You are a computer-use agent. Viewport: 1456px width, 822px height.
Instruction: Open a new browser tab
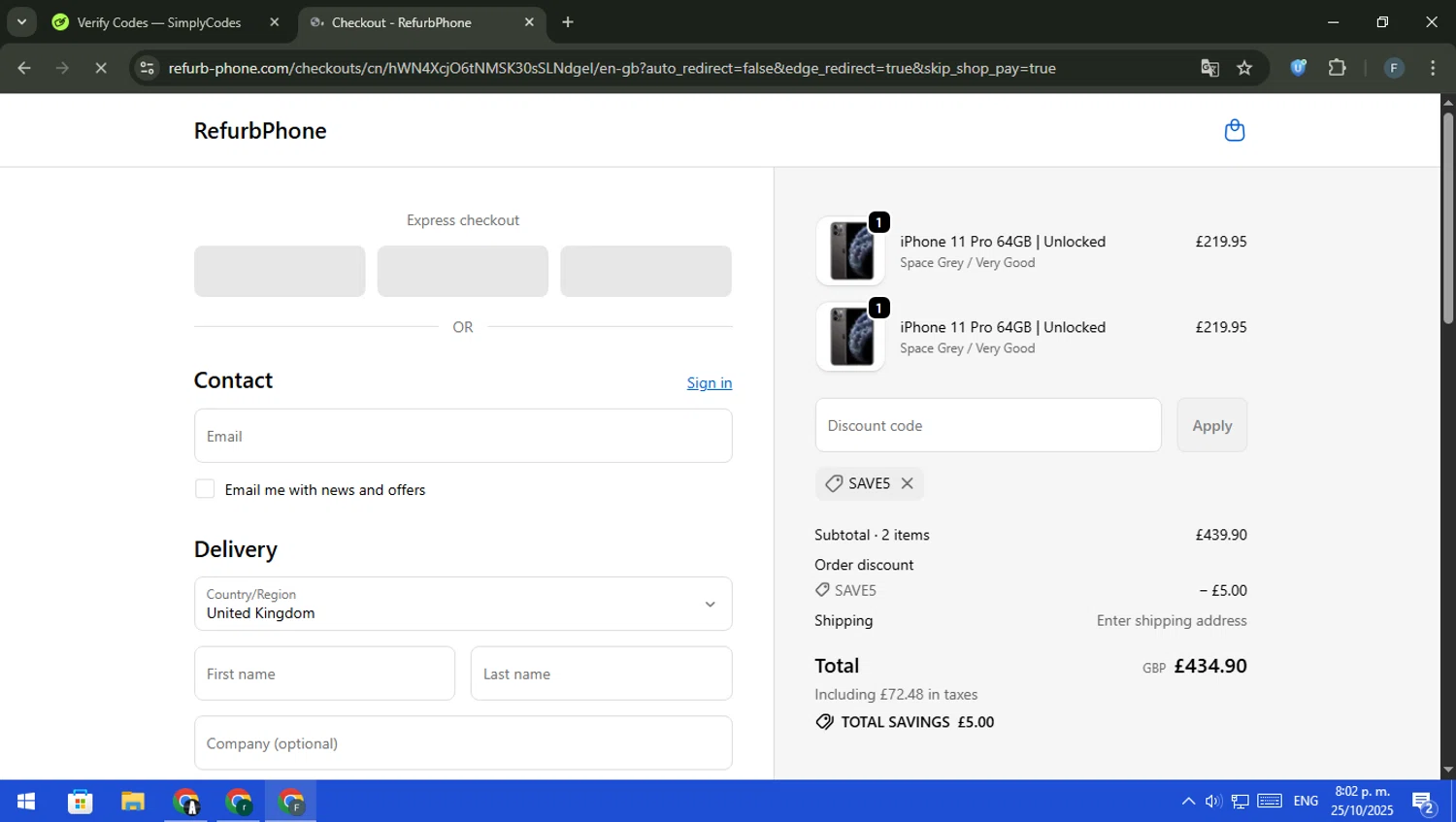(568, 22)
